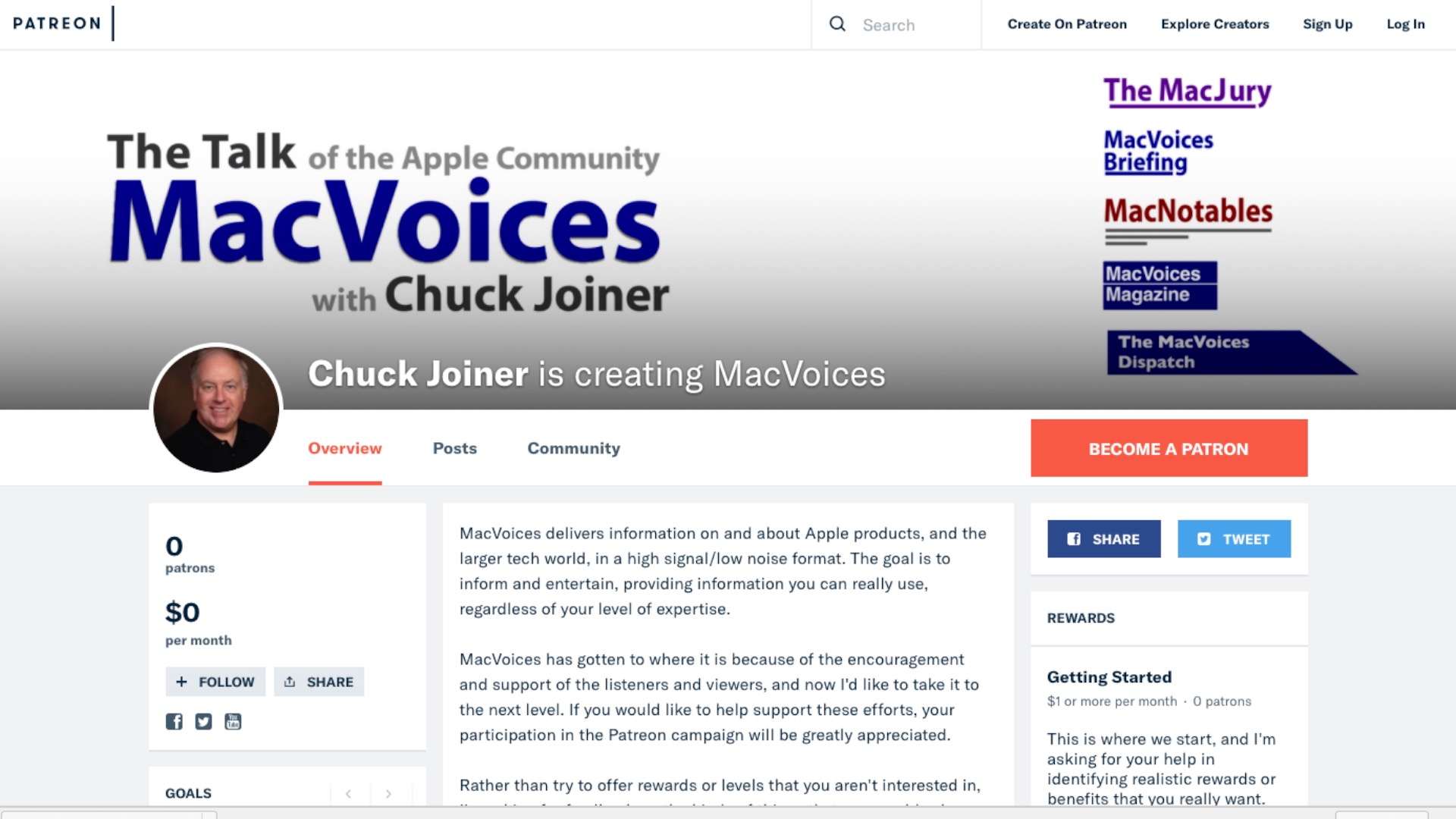Viewport: 1456px width, 819px height.
Task: Switch to the Posts tab
Action: (x=454, y=448)
